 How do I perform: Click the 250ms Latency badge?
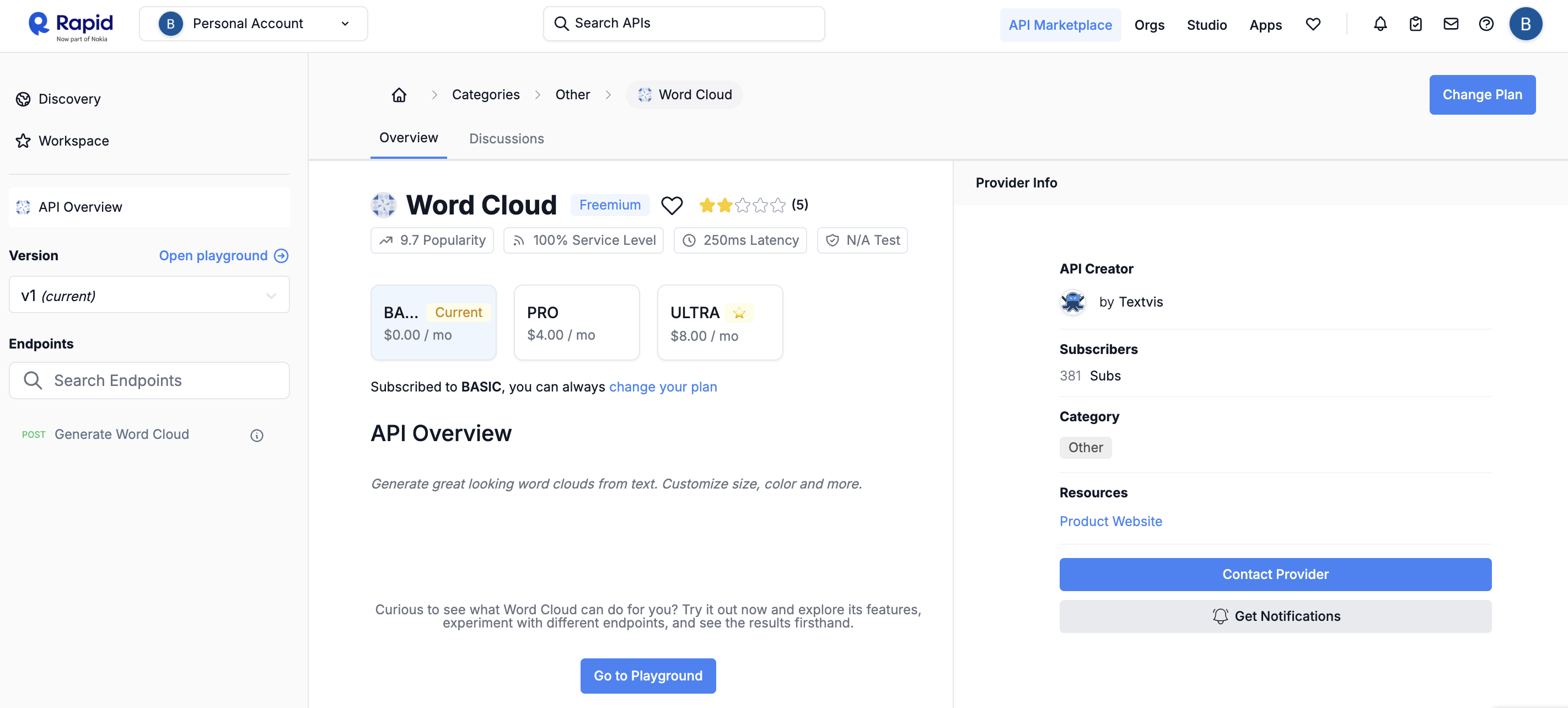739,240
